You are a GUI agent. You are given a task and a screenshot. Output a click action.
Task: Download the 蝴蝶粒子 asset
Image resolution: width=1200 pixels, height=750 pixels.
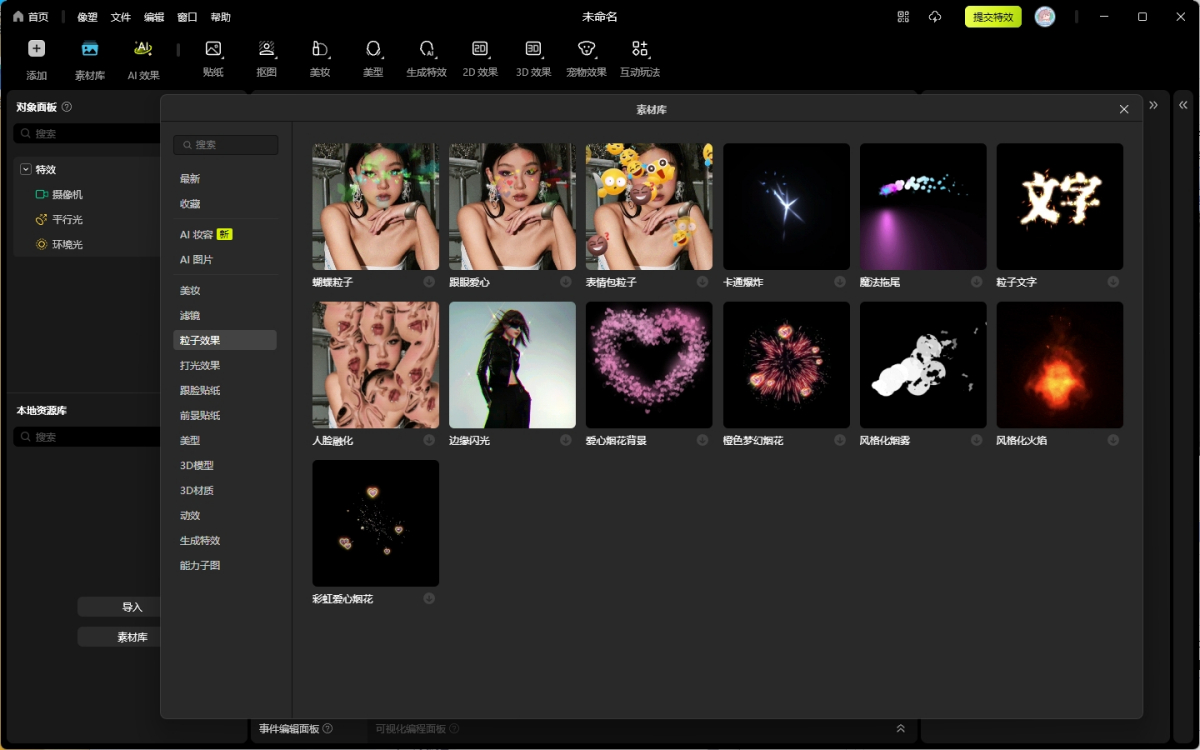(429, 282)
